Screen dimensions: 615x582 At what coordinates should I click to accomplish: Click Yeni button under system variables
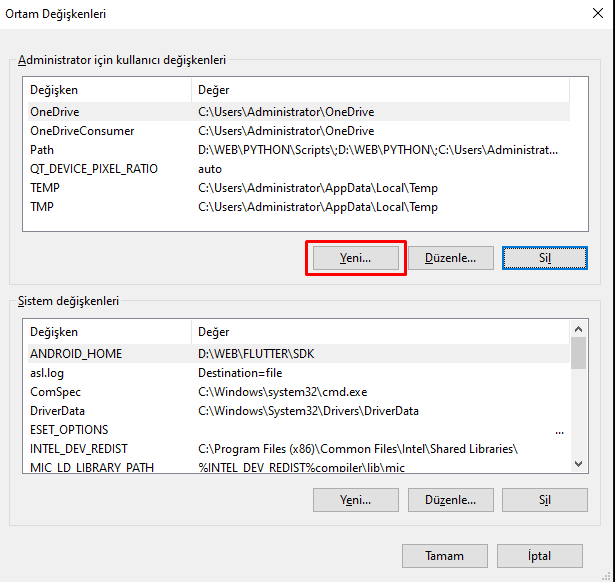[356, 499]
